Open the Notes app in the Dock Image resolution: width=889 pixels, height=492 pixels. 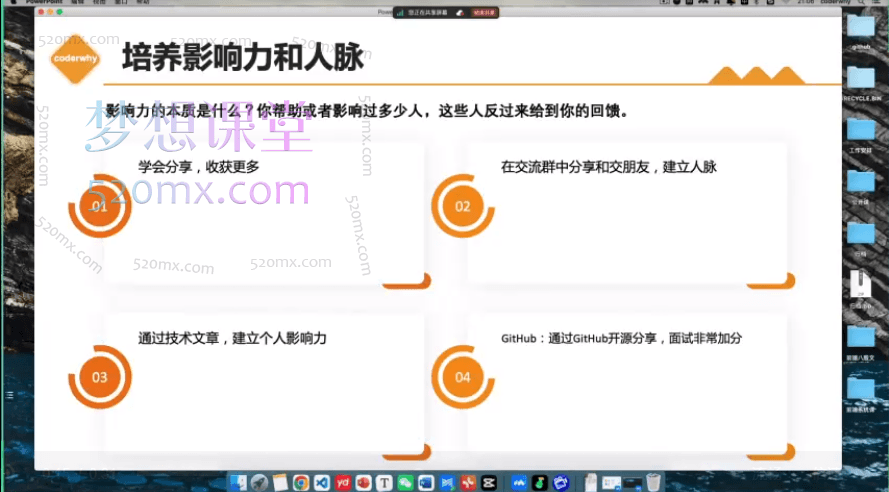coord(280,482)
